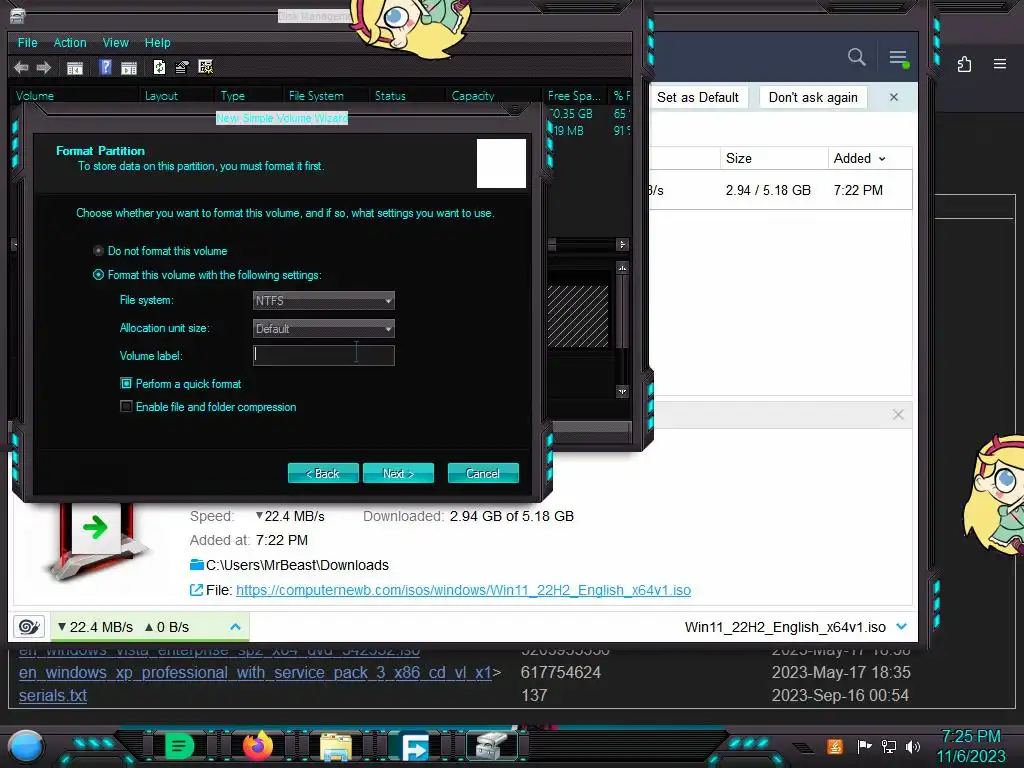Click in the Volume label text field
Image resolution: width=1024 pixels, height=768 pixels.
[x=324, y=355]
